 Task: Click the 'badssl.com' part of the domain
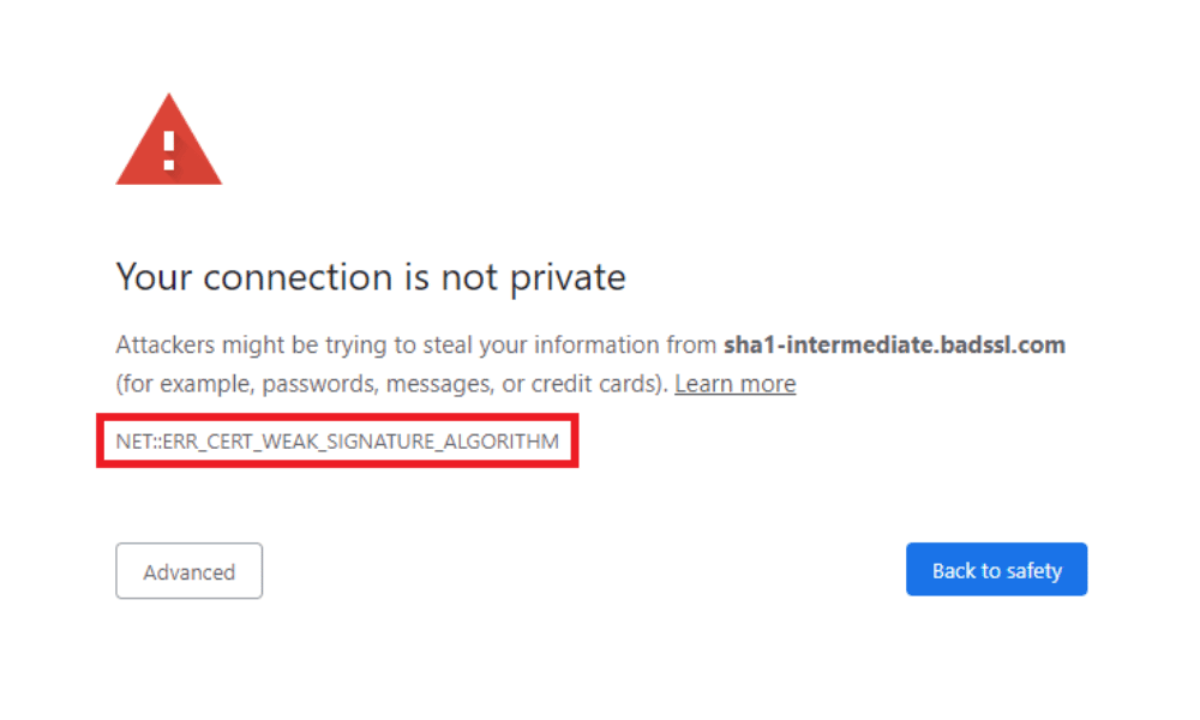1011,345
